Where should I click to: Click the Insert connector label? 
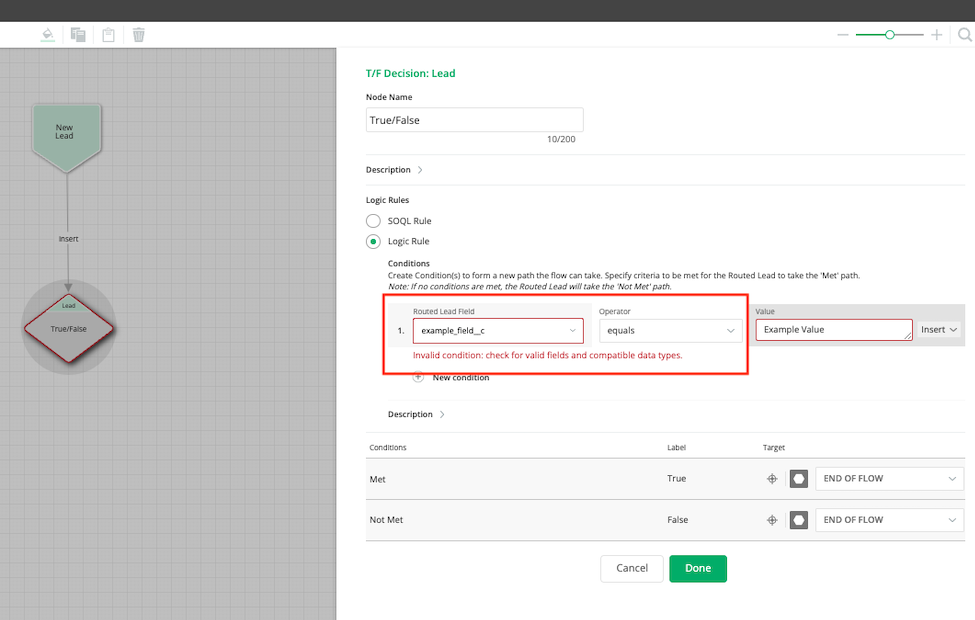click(x=68, y=239)
